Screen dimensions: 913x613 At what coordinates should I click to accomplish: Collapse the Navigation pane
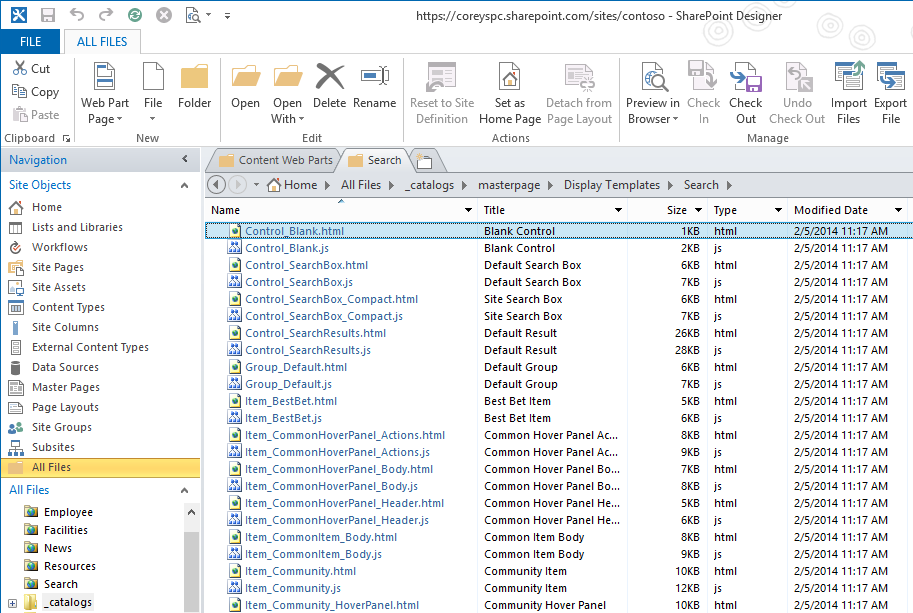point(185,159)
